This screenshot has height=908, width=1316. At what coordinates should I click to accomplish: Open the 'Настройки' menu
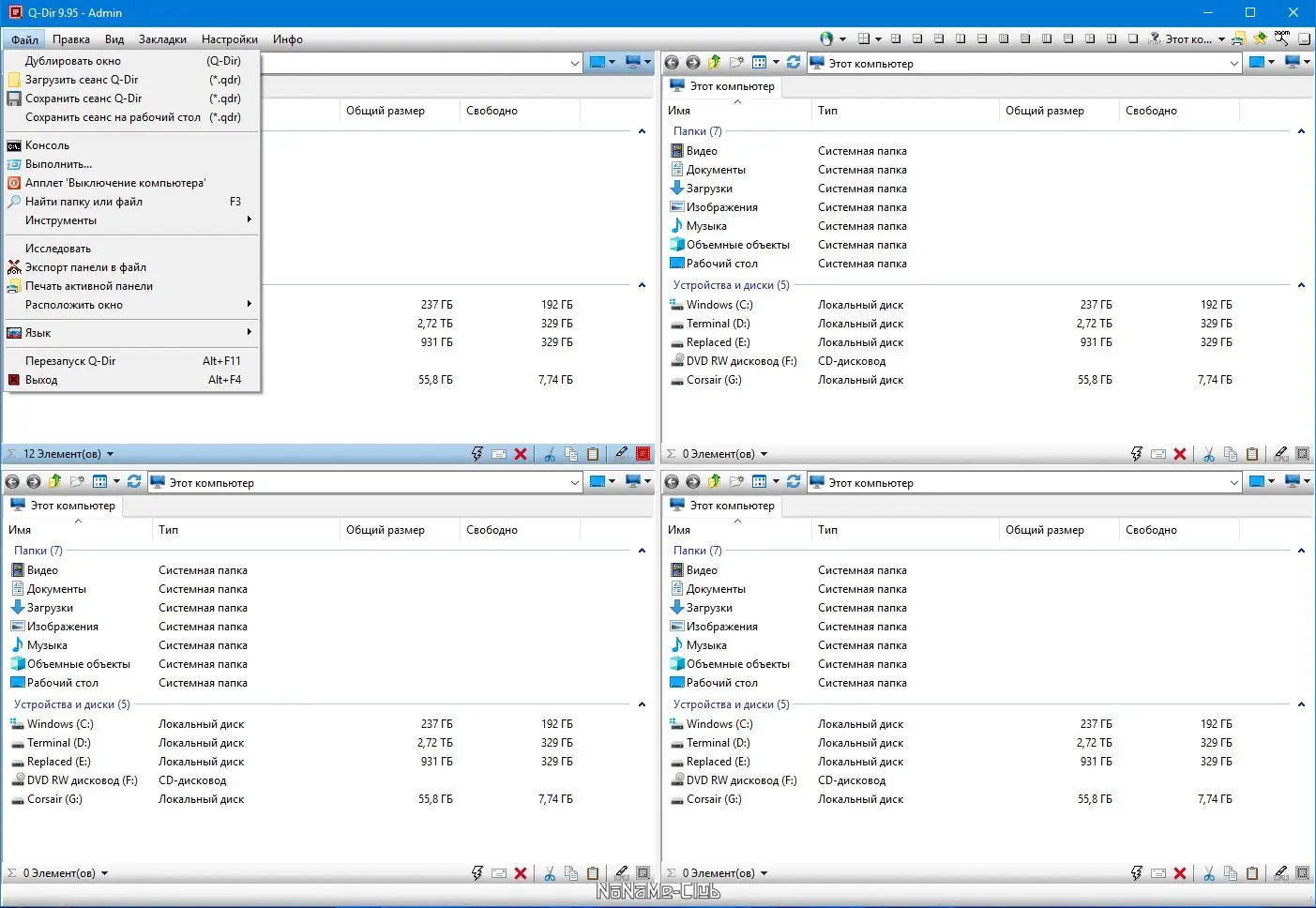pos(230,39)
